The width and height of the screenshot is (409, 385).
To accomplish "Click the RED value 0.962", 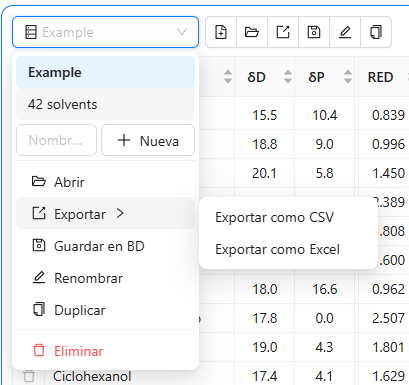I will [388, 289].
